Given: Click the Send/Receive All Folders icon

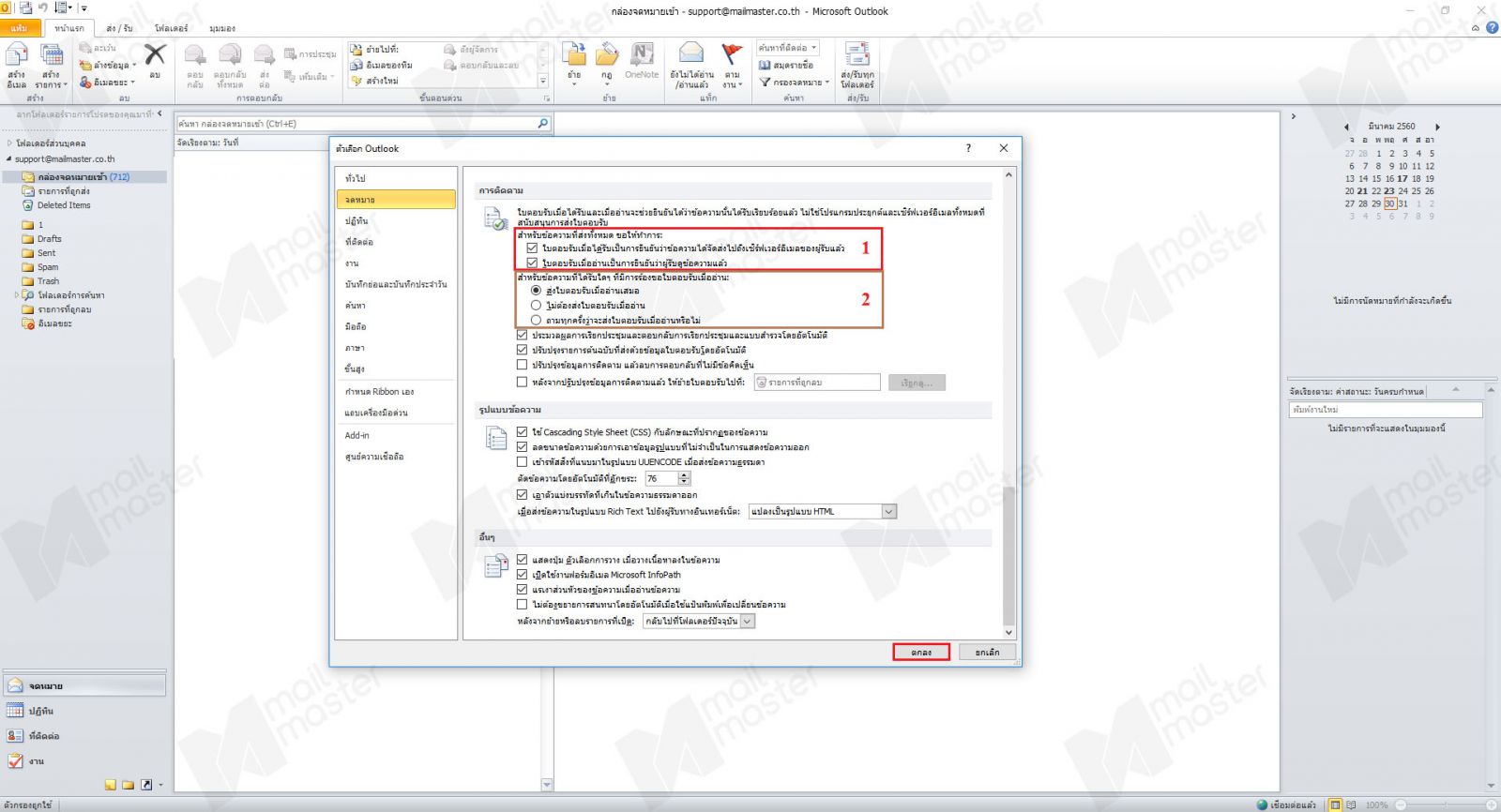Looking at the screenshot, I should tap(857, 54).
